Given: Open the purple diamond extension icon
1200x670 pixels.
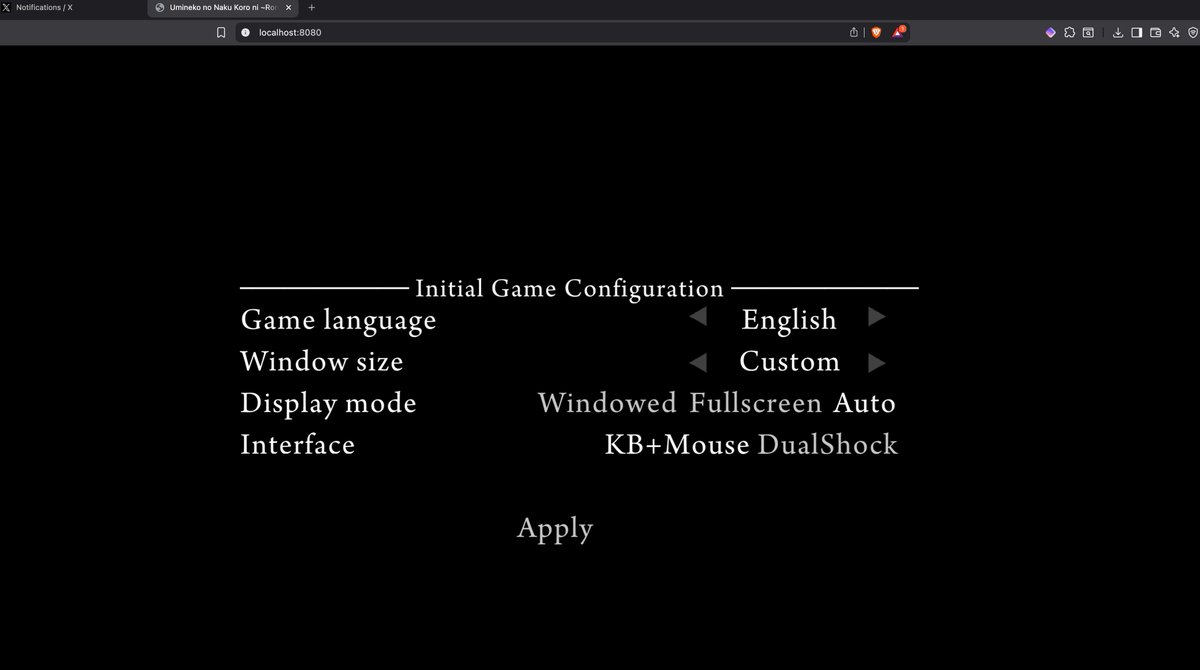Looking at the screenshot, I should click(1050, 32).
